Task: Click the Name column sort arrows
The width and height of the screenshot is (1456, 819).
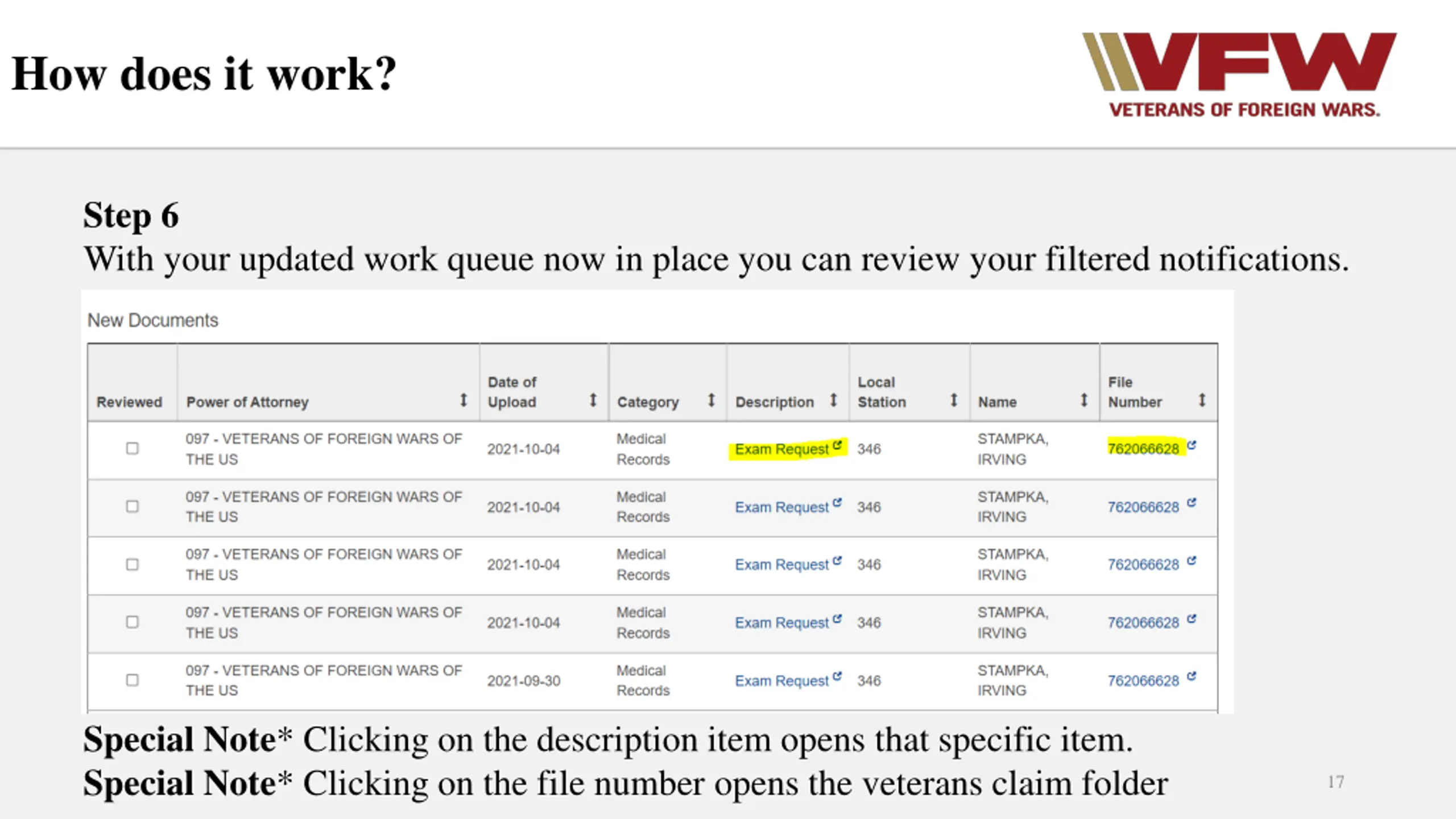Action: point(1084,400)
